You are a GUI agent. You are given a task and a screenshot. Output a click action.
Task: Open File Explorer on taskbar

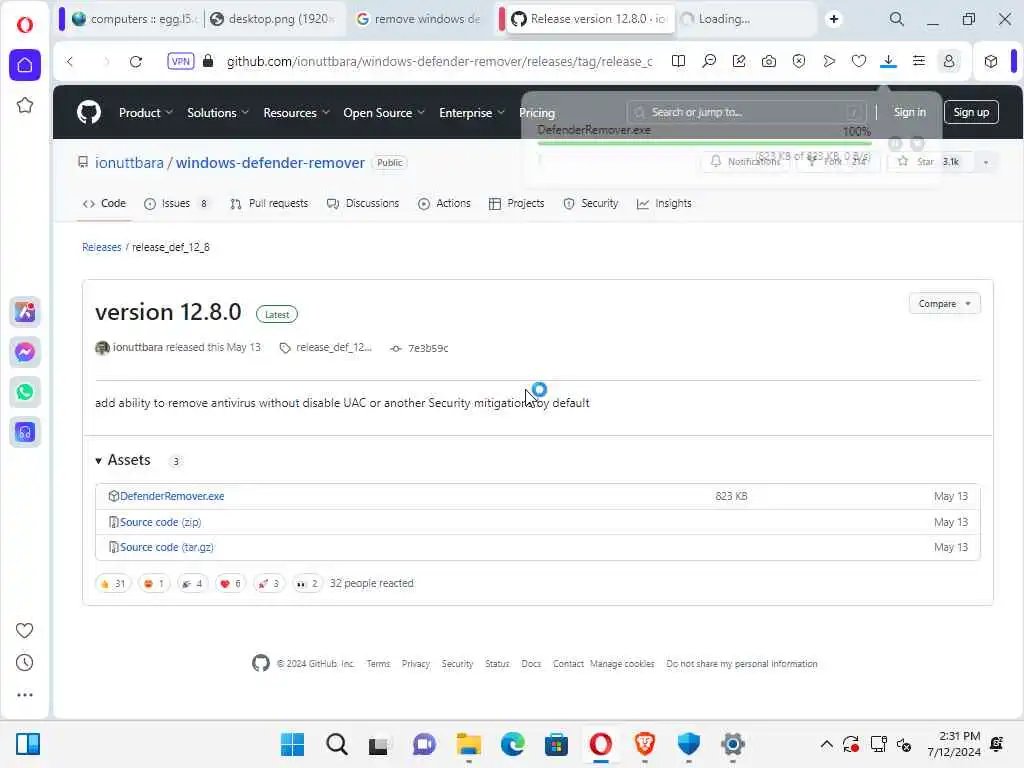(x=469, y=744)
